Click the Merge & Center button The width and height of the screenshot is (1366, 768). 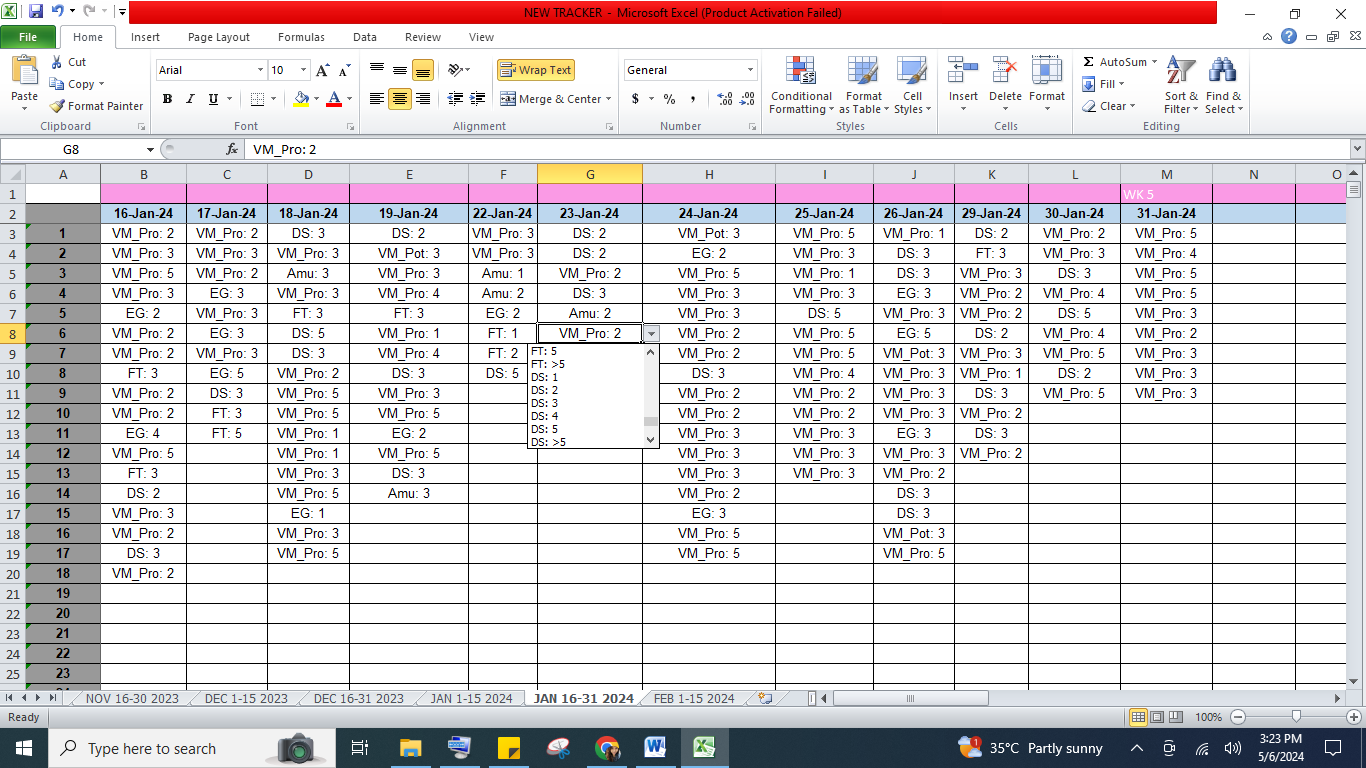coord(550,99)
